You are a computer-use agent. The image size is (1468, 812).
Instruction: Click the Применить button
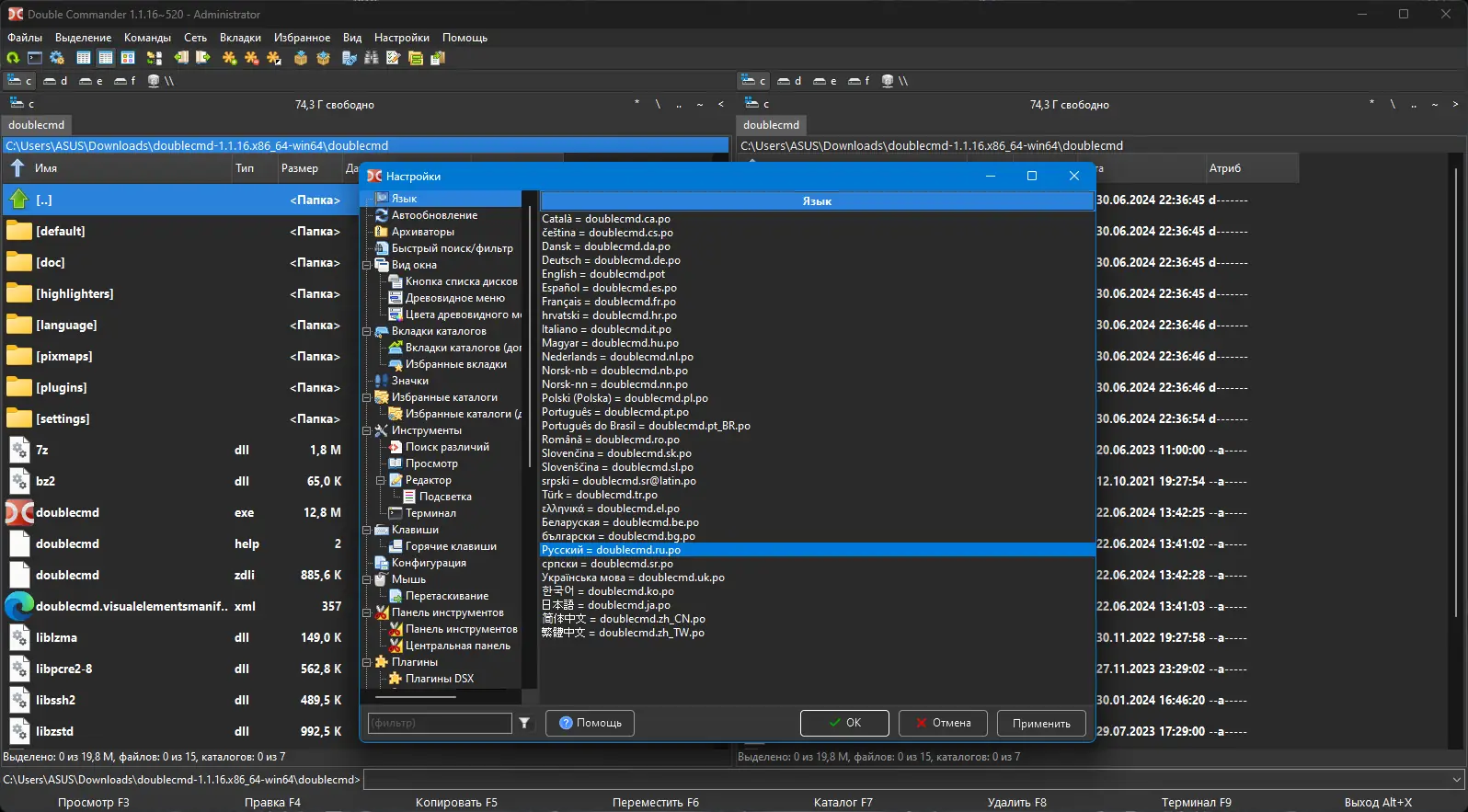pos(1040,724)
